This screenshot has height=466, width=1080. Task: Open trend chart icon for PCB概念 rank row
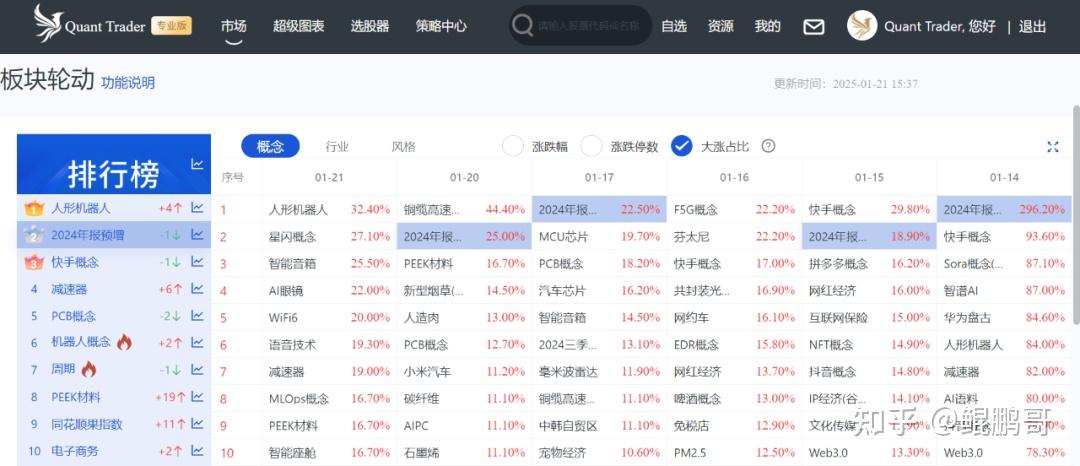click(x=197, y=315)
